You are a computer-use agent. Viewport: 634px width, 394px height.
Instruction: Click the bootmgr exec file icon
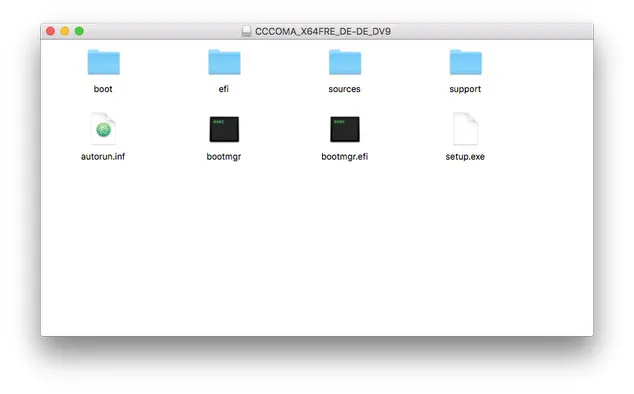[224, 129]
